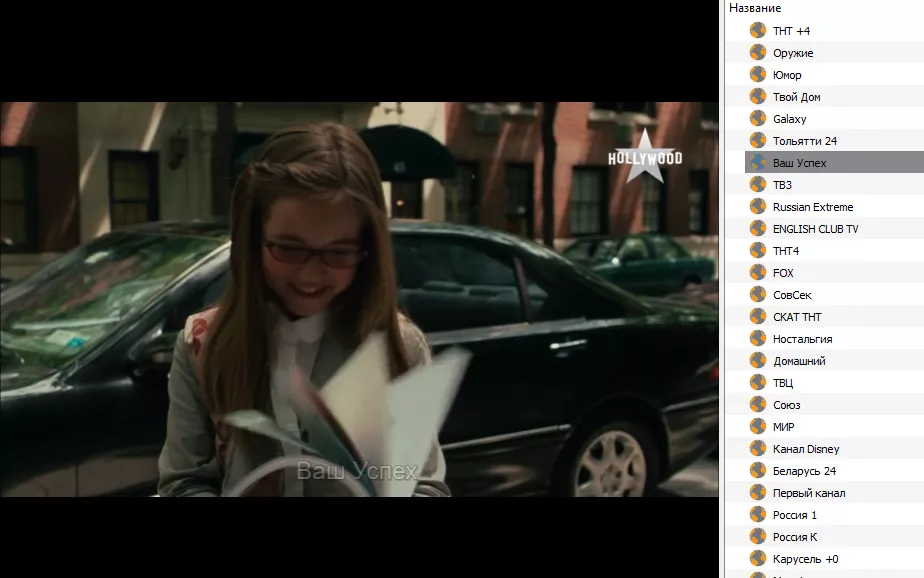Click the globe icon beside Тольятти 24
Viewport: 924px width, 578px height.
coord(758,140)
